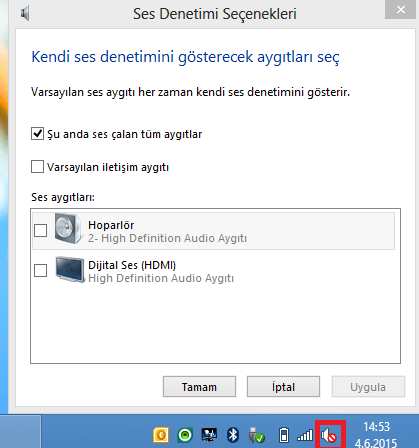The height and width of the screenshot is (448, 419).
Task: Click the İptal button
Action: click(x=283, y=387)
